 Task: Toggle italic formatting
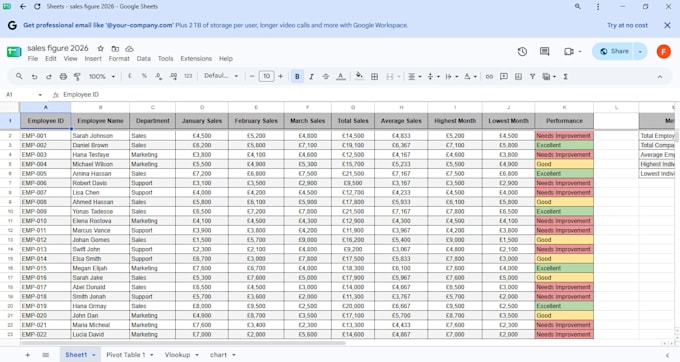pyautogui.click(x=311, y=76)
